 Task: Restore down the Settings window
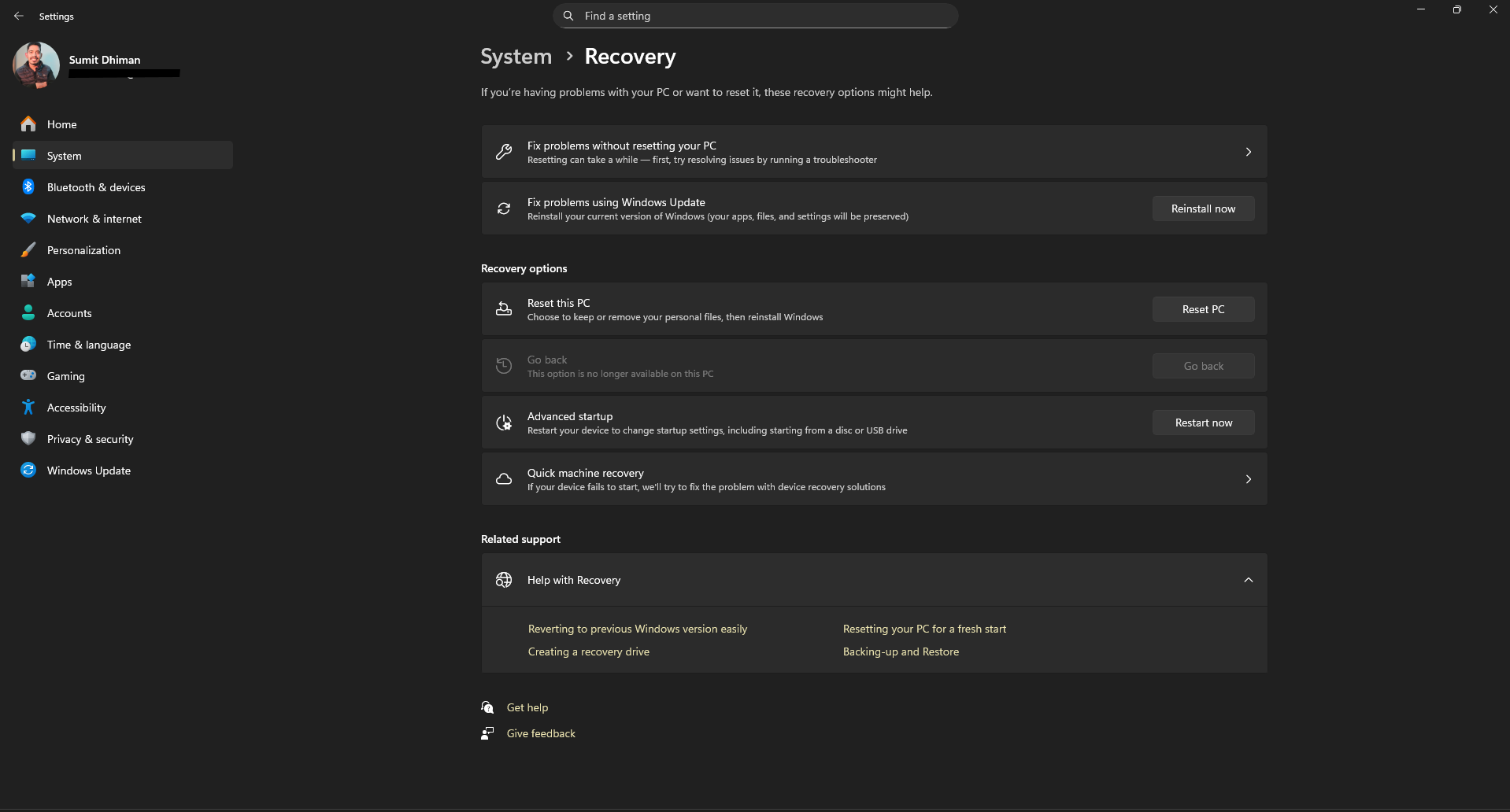point(1456,9)
